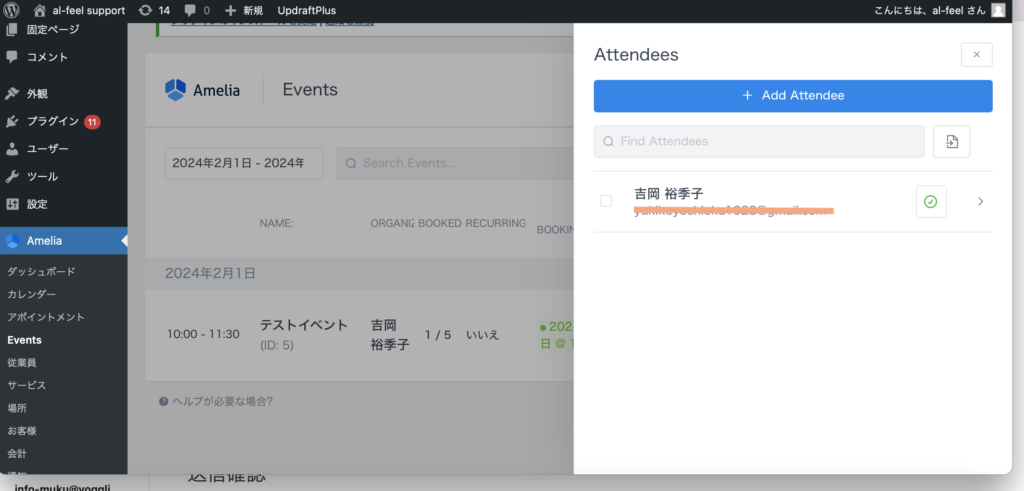The image size is (1024, 491).
Task: Click user avatar in admin bar
Action: 998,10
